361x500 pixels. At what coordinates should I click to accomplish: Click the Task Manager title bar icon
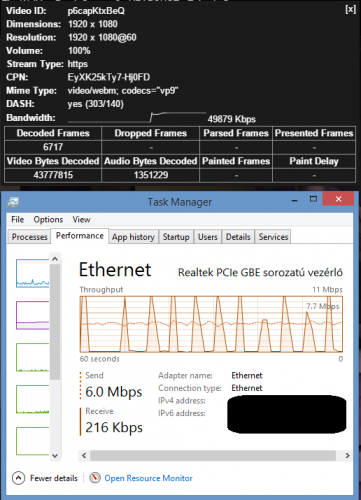pos(13,202)
